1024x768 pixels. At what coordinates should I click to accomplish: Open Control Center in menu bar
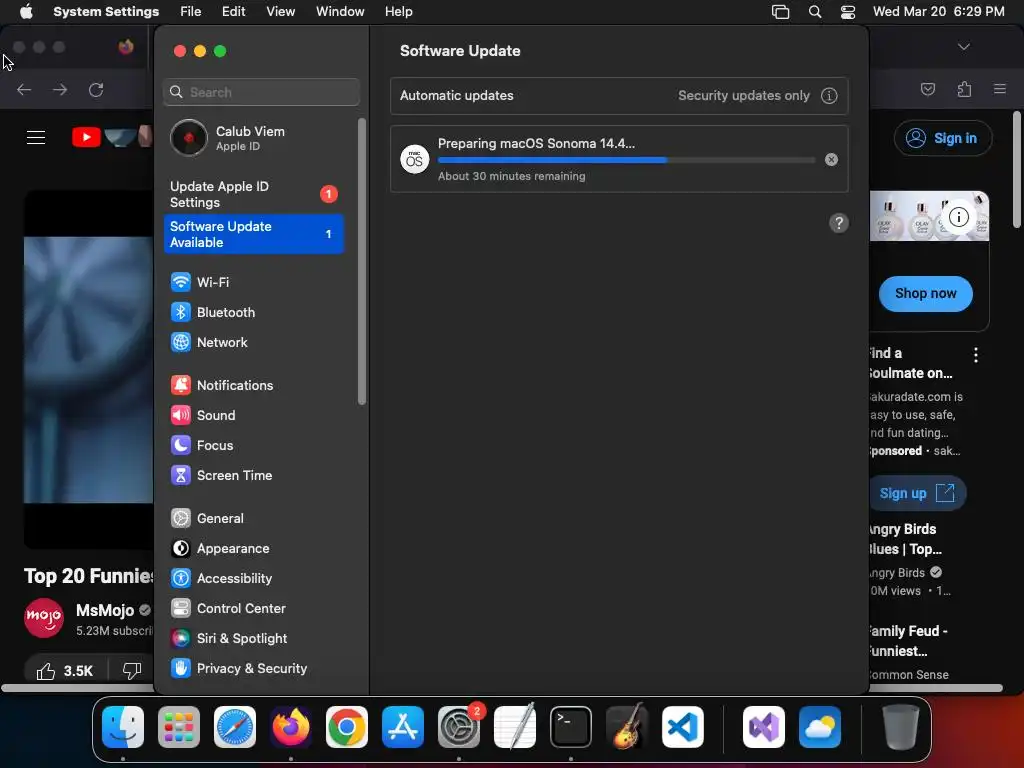click(x=848, y=12)
